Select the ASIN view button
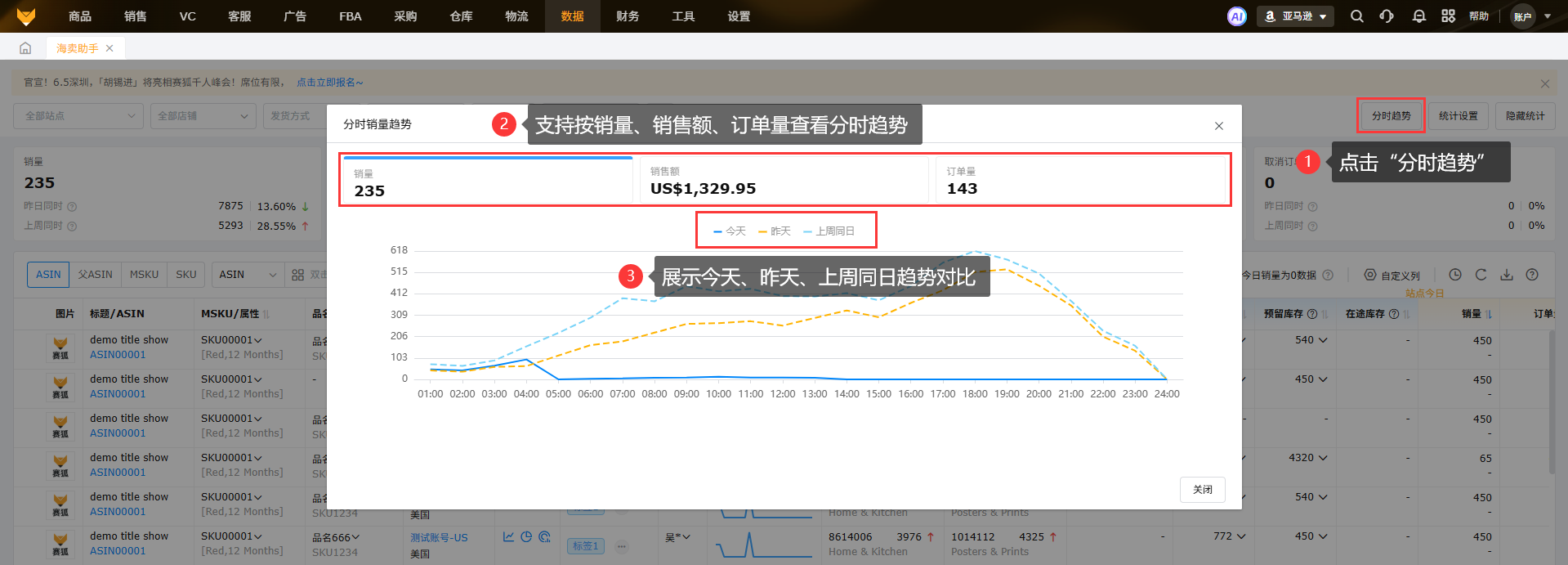Image resolution: width=1568 pixels, height=565 pixels. [x=48, y=275]
